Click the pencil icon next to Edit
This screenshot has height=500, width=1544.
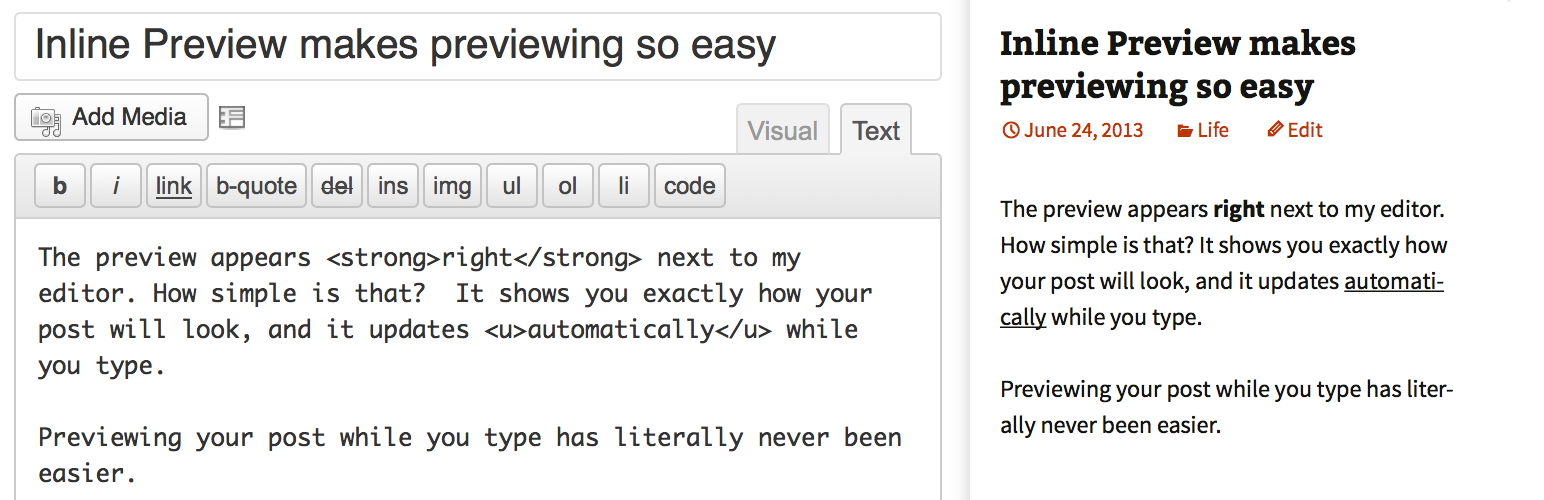[x=1275, y=130]
